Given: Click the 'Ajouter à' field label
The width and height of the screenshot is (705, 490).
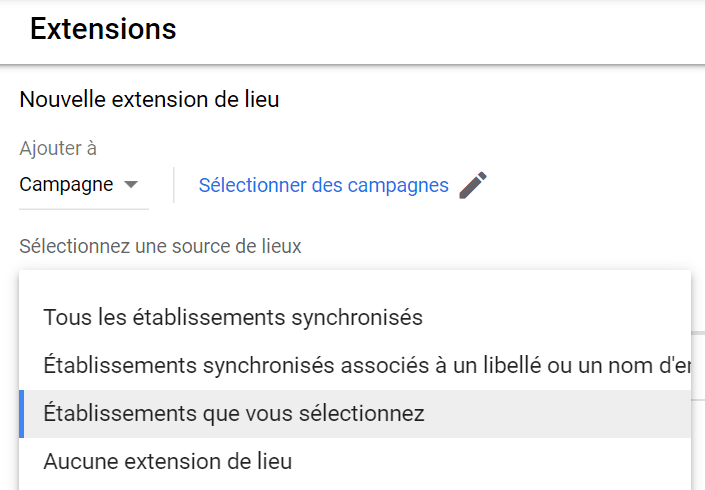Looking at the screenshot, I should 58,149.
